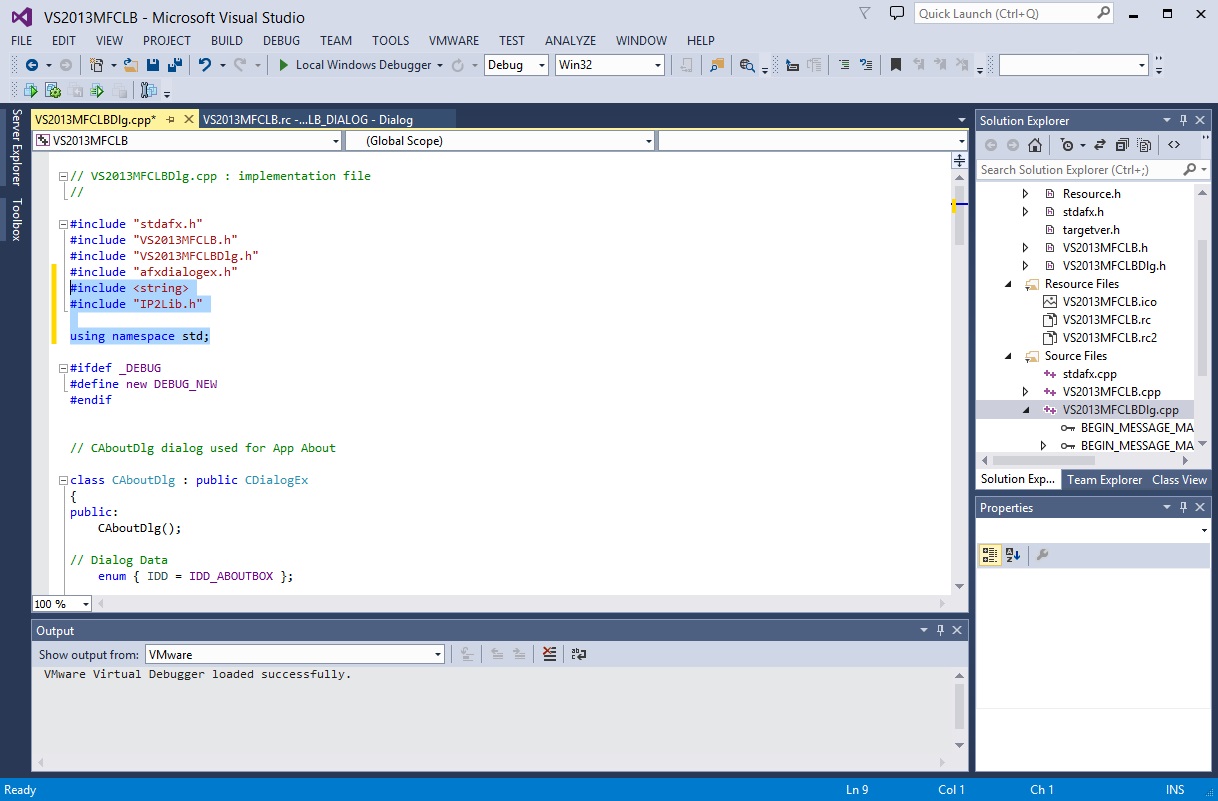This screenshot has width=1218, height=801.
Task: Open the Toolbox side tab
Action: [16, 220]
